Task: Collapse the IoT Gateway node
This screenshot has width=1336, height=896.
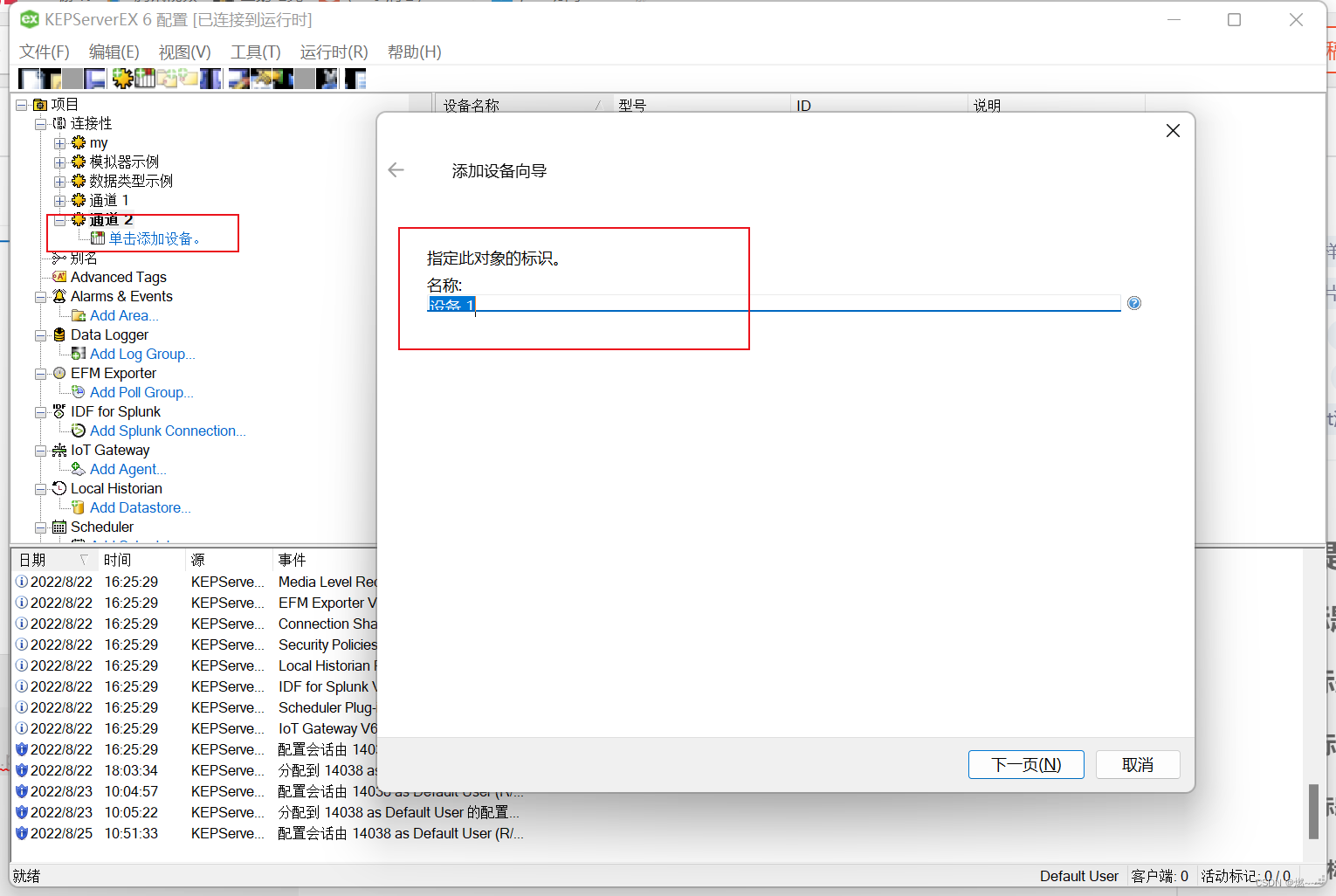Action: [40, 451]
